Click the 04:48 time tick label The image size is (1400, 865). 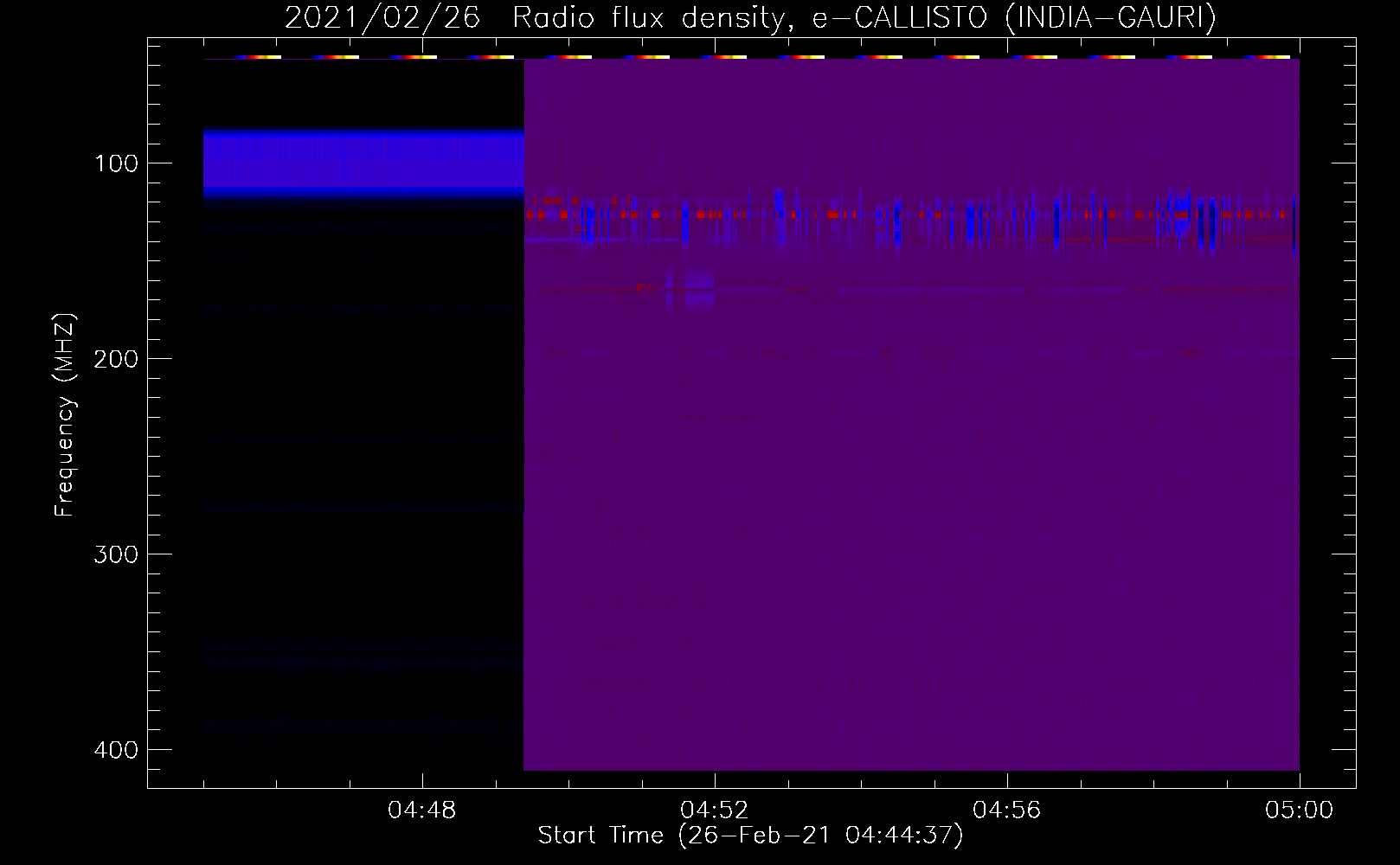tap(422, 810)
